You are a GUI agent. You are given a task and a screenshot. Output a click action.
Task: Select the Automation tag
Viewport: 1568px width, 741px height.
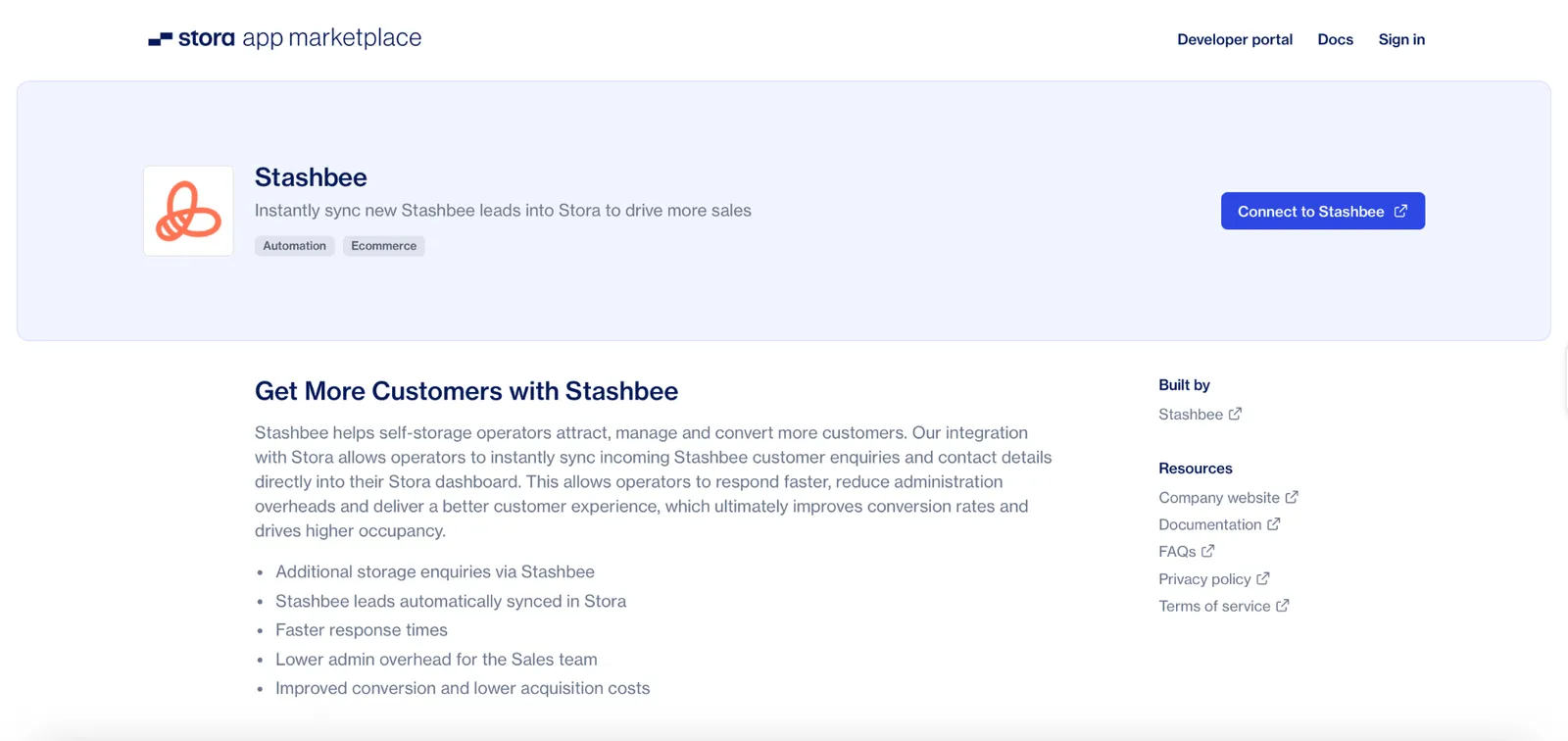(x=294, y=246)
